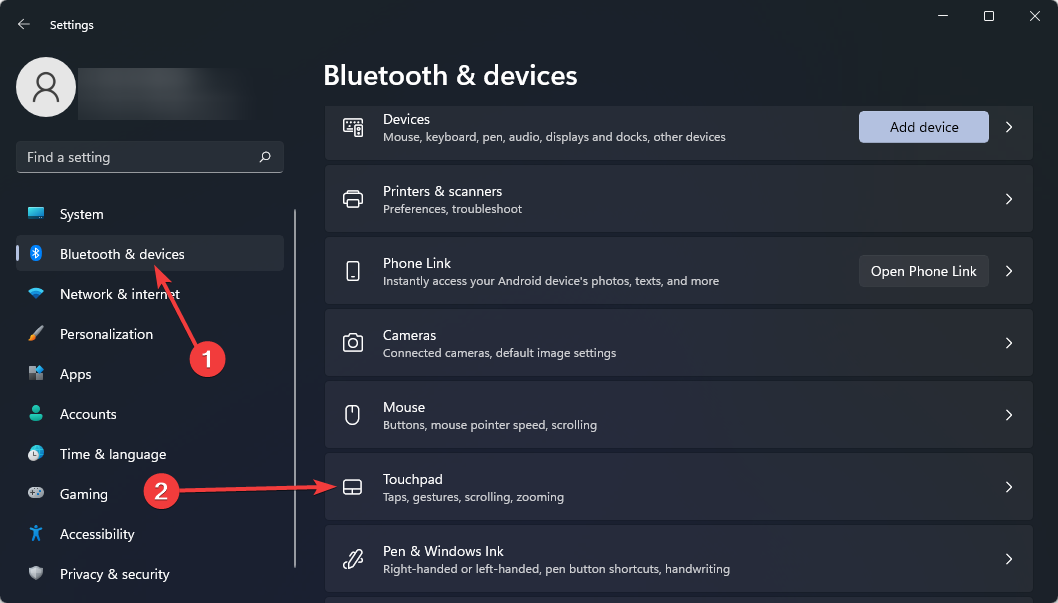The width and height of the screenshot is (1058, 603).
Task: Click the Touchpad icon
Action: tap(352, 487)
